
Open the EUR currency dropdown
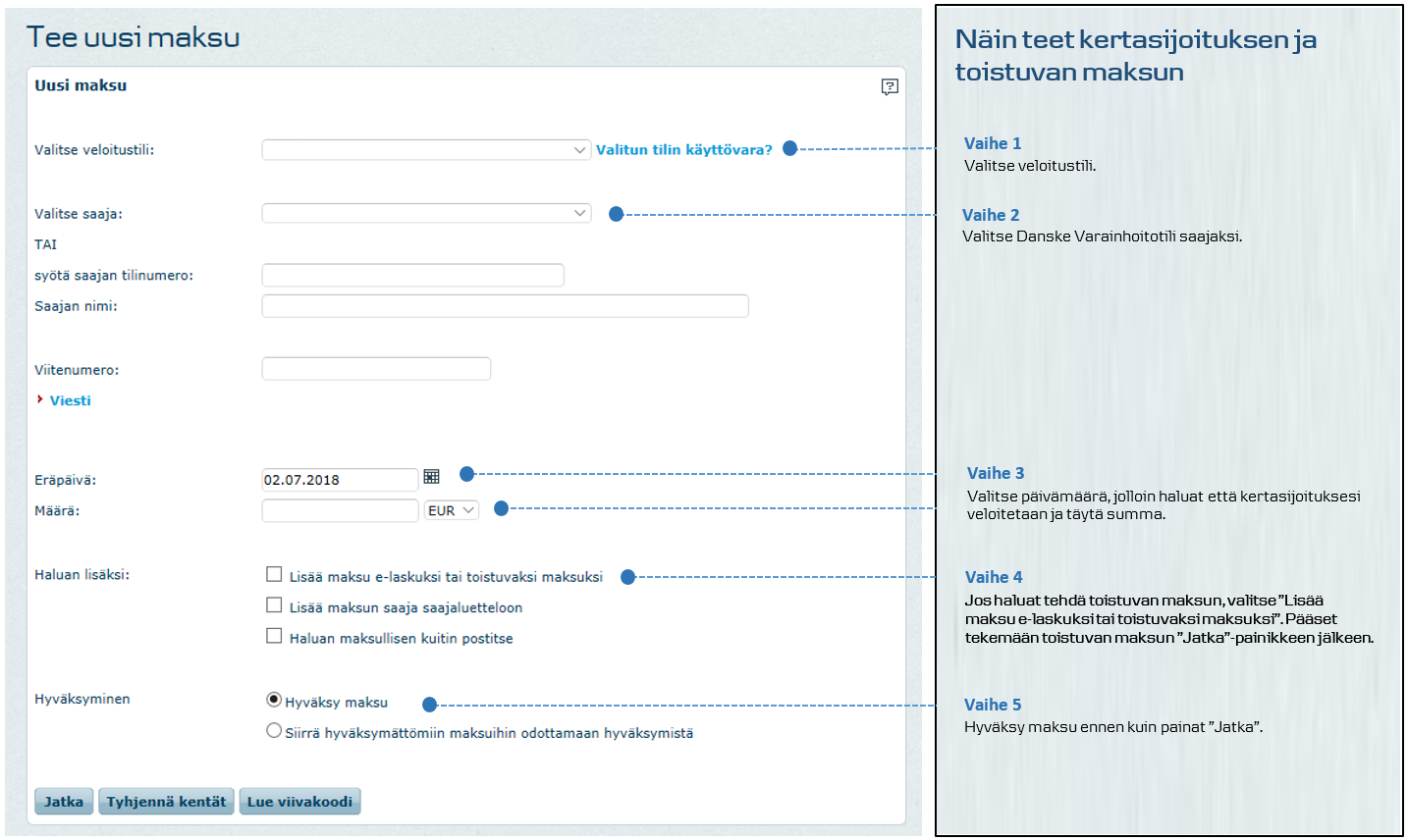pyautogui.click(x=451, y=510)
